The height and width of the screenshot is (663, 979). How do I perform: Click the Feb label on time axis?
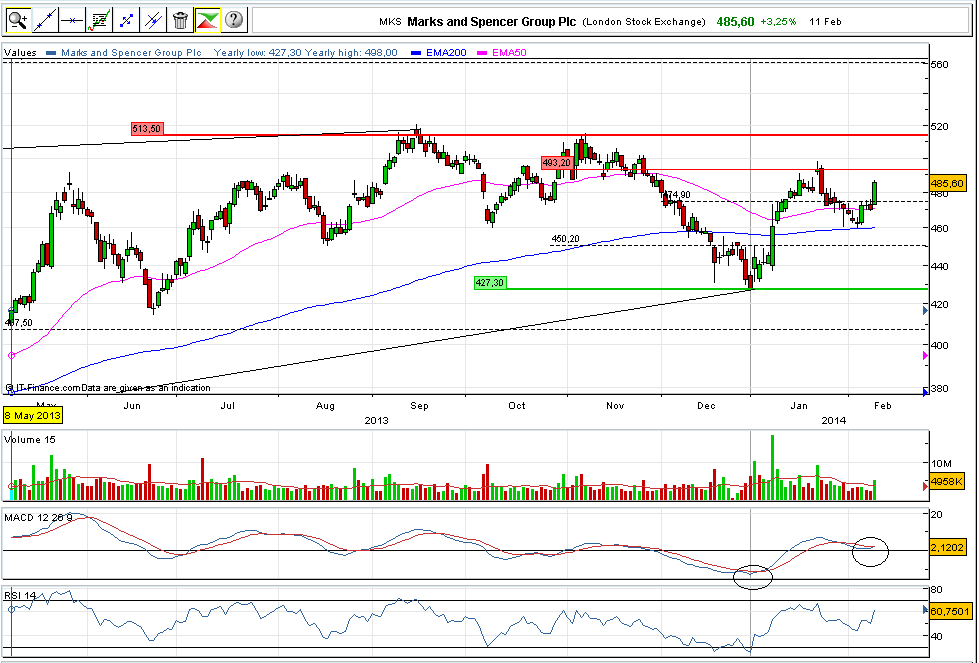[882, 406]
